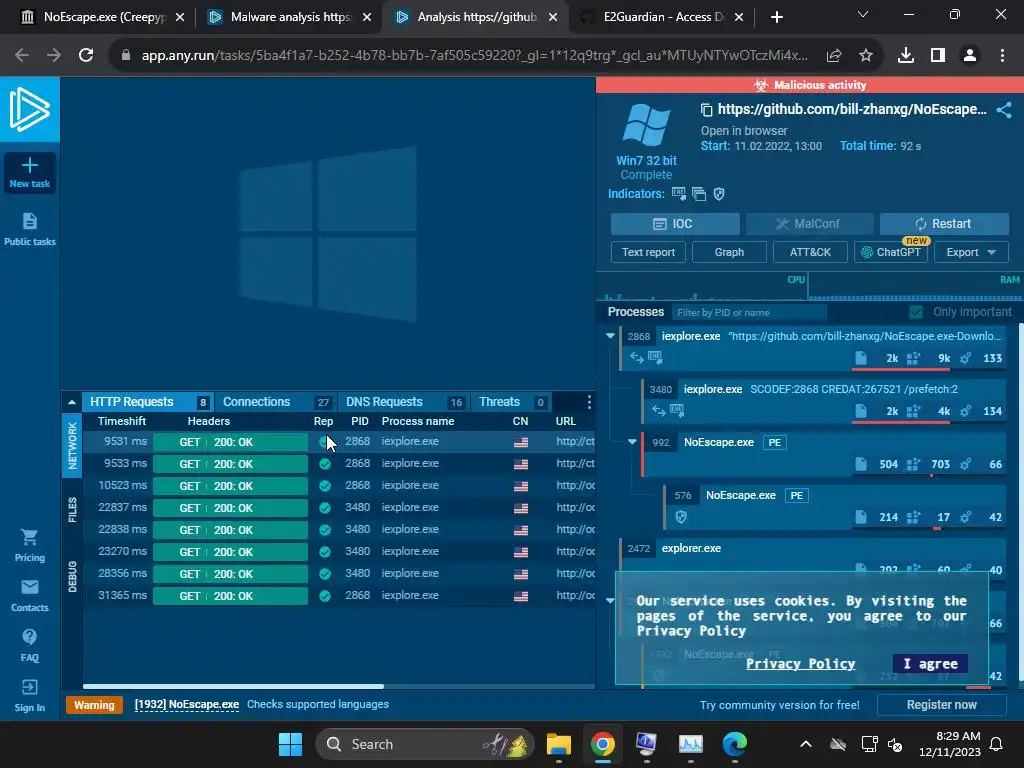This screenshot has height=768, width=1024.
Task: Click the first indicator icon
Action: pos(679,193)
